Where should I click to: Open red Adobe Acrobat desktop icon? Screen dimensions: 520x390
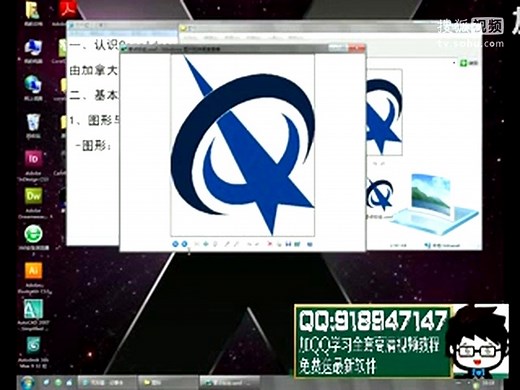click(x=68, y=13)
